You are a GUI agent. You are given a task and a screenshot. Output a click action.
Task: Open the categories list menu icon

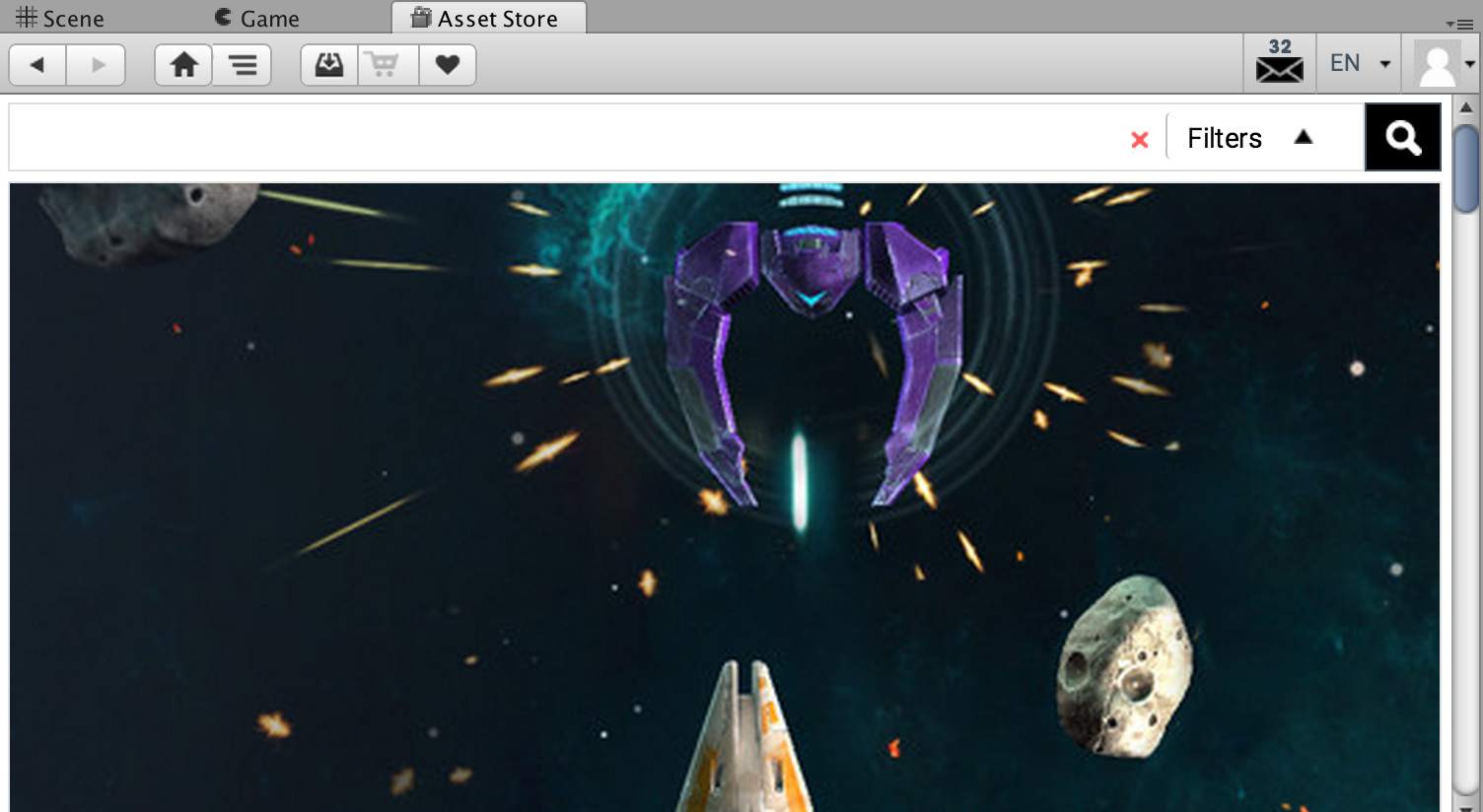(242, 65)
